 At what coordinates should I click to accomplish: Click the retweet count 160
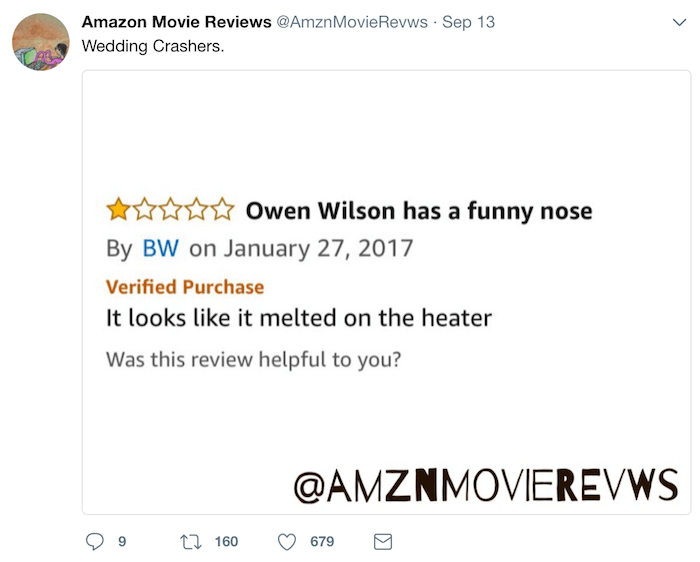point(226,541)
